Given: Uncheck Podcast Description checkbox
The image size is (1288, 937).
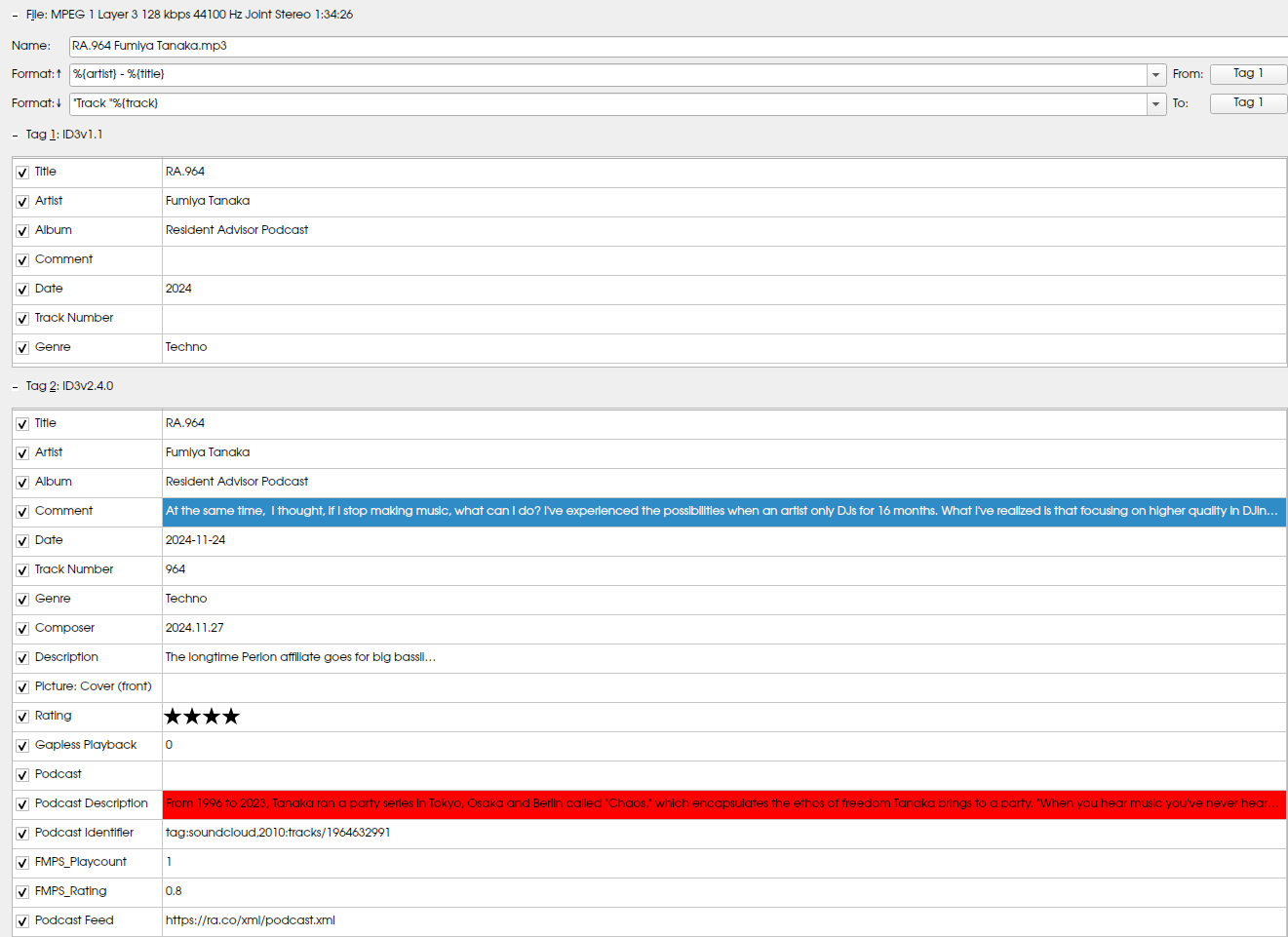Looking at the screenshot, I should click(22, 804).
